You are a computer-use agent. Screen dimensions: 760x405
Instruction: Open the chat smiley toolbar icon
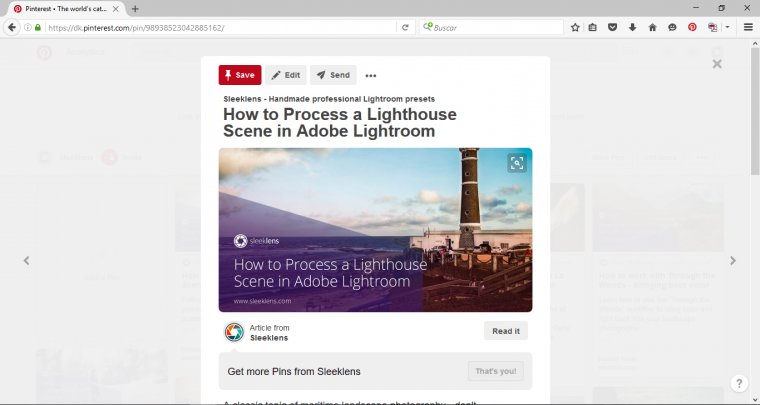pyautogui.click(x=672, y=28)
